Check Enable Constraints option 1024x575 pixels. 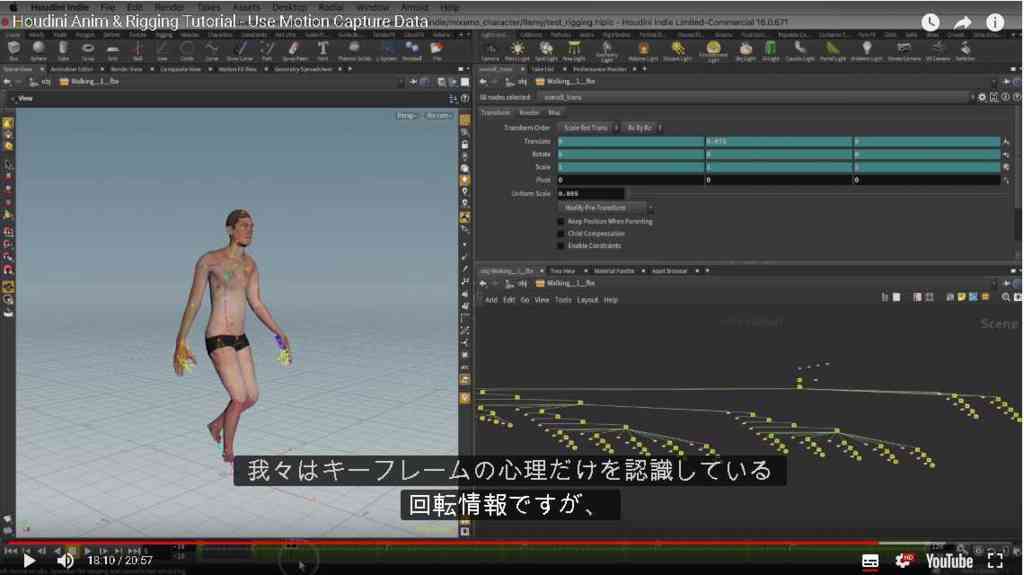(x=561, y=246)
